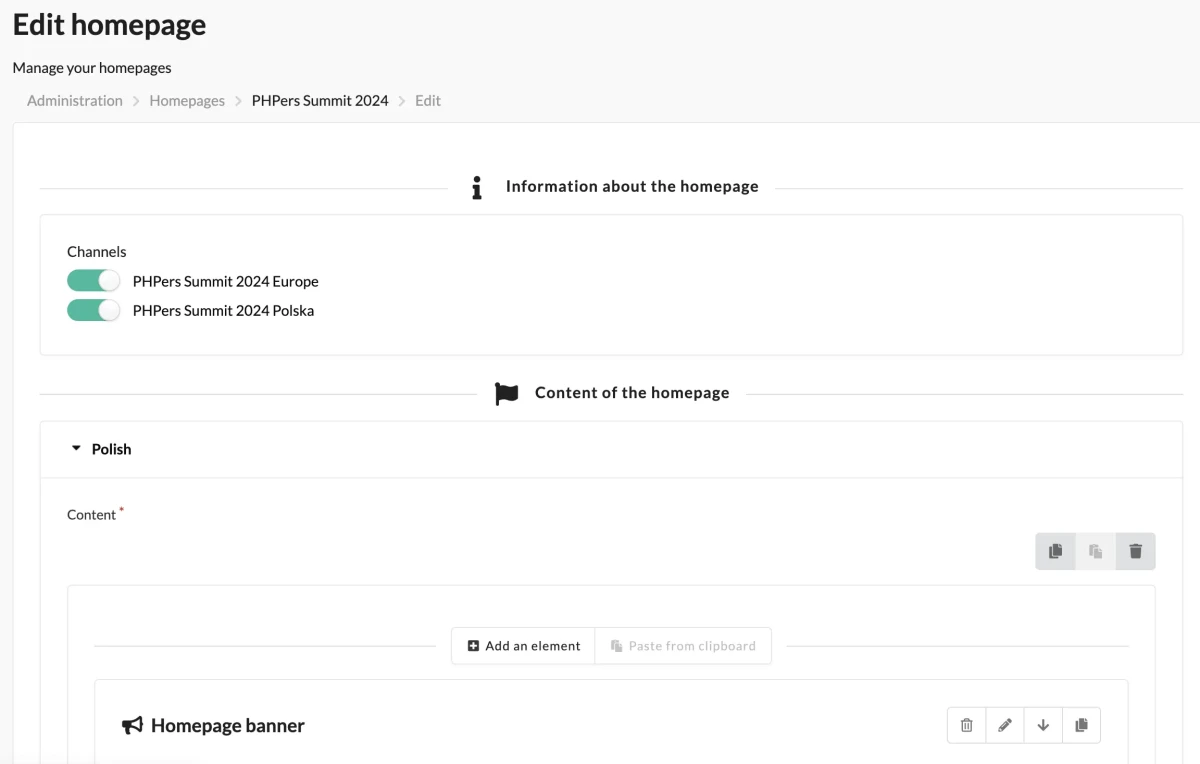This screenshot has width=1200, height=764.
Task: Edit the Homepage banner with the pencil icon
Action: 1005,726
